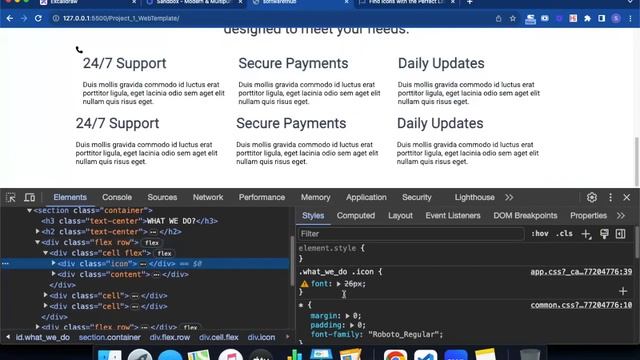This screenshot has width=640, height=360.
Task: Add new style rule plus icon
Action: click(x=586, y=234)
